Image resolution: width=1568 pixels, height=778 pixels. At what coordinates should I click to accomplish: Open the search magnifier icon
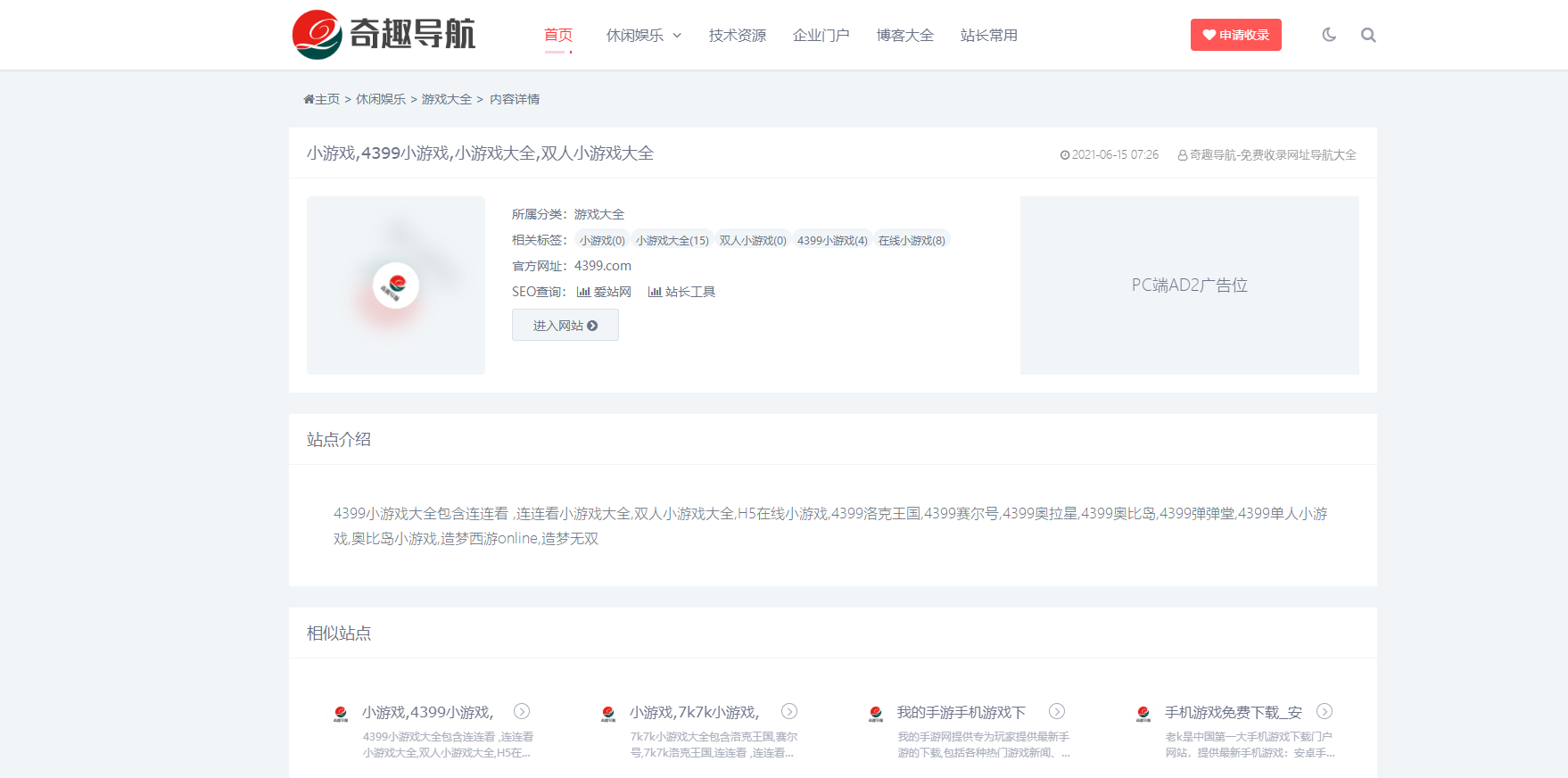coord(1368,35)
